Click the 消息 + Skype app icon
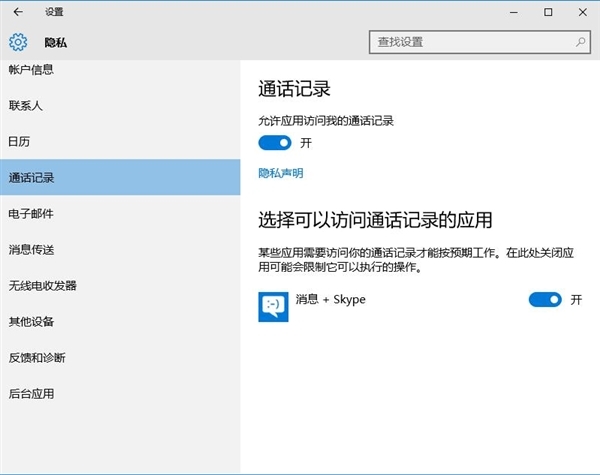This screenshot has height=475, width=600. 273,305
